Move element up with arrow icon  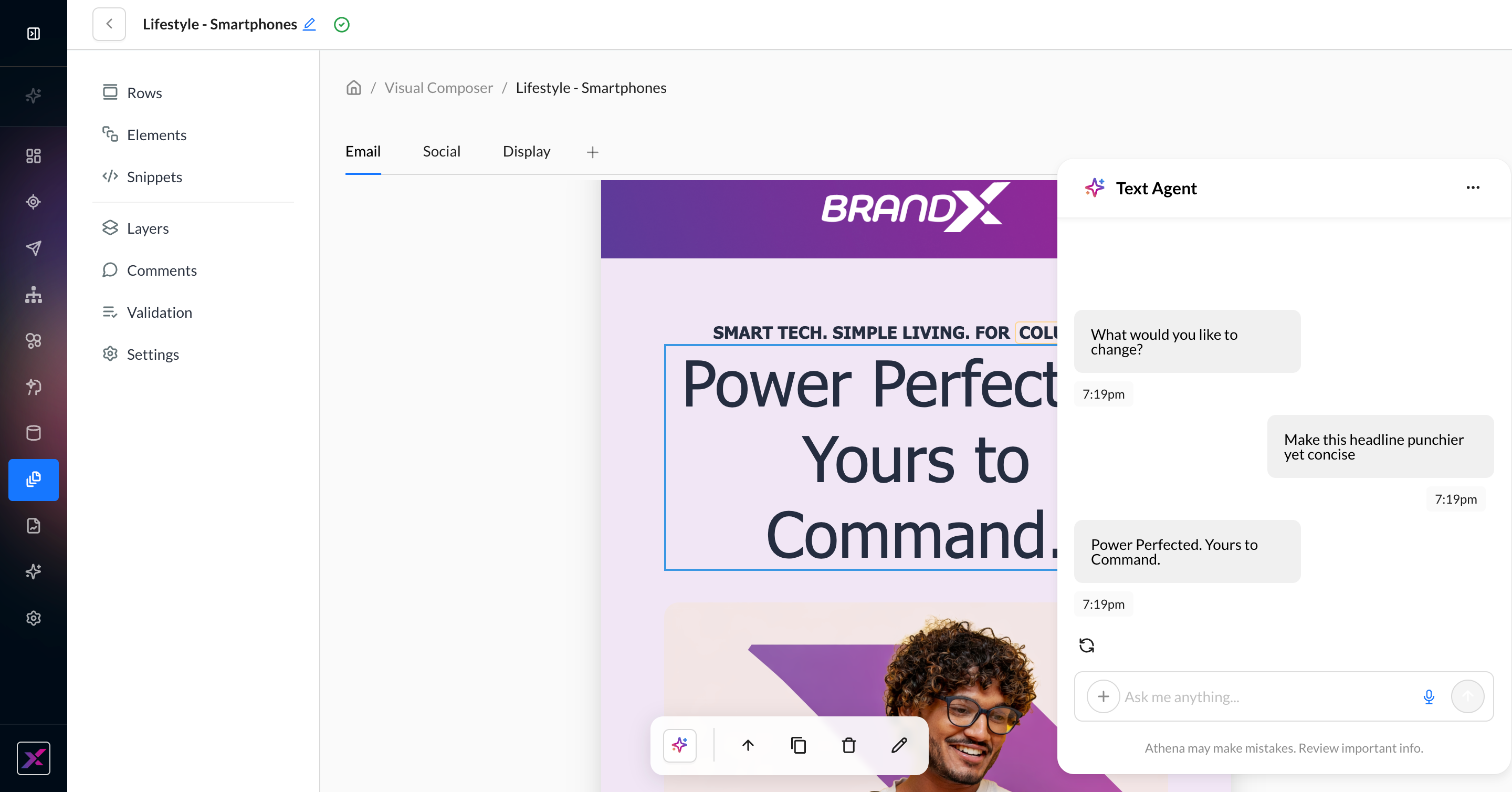pyautogui.click(x=748, y=746)
